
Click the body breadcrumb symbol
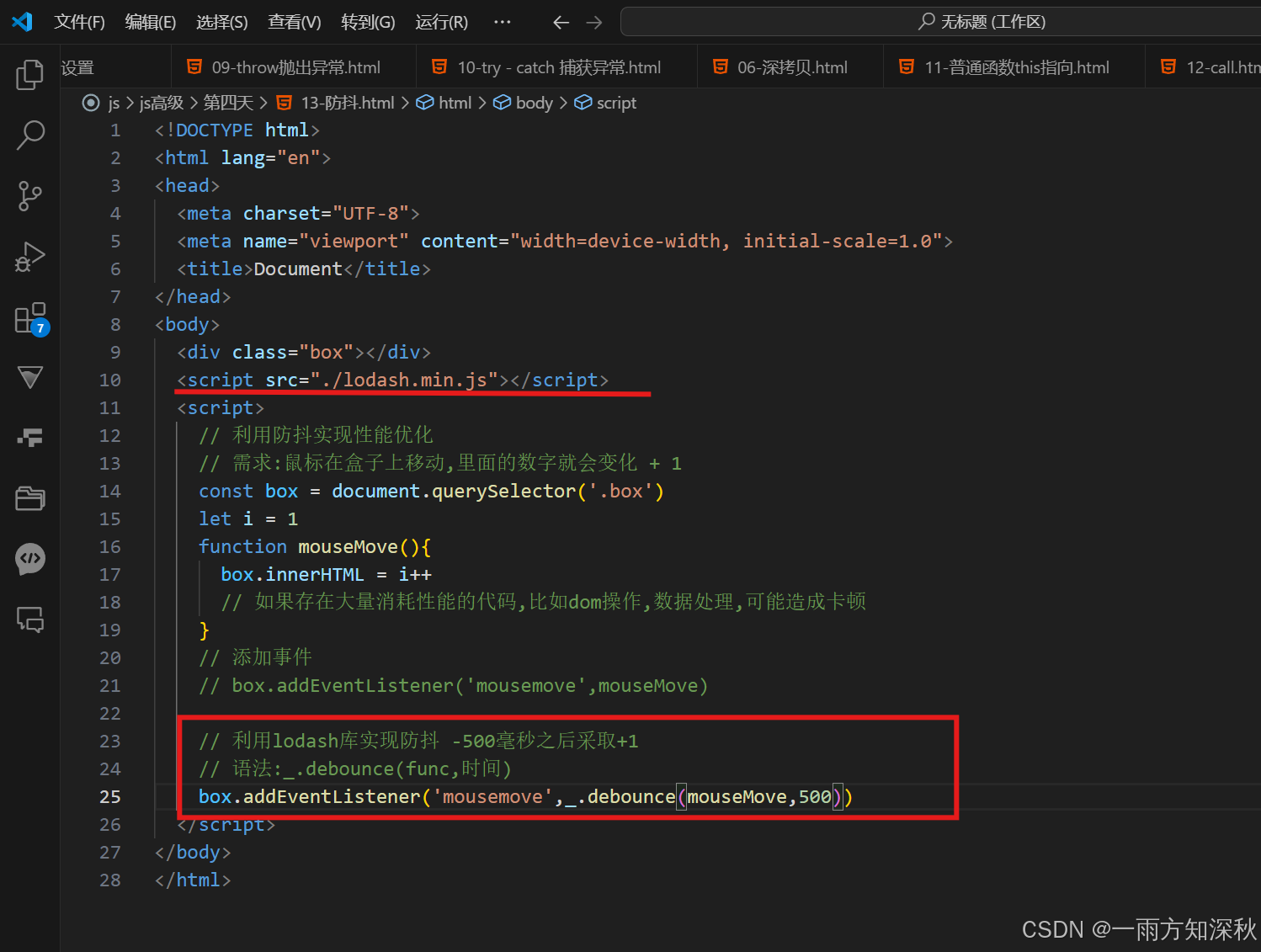click(523, 103)
